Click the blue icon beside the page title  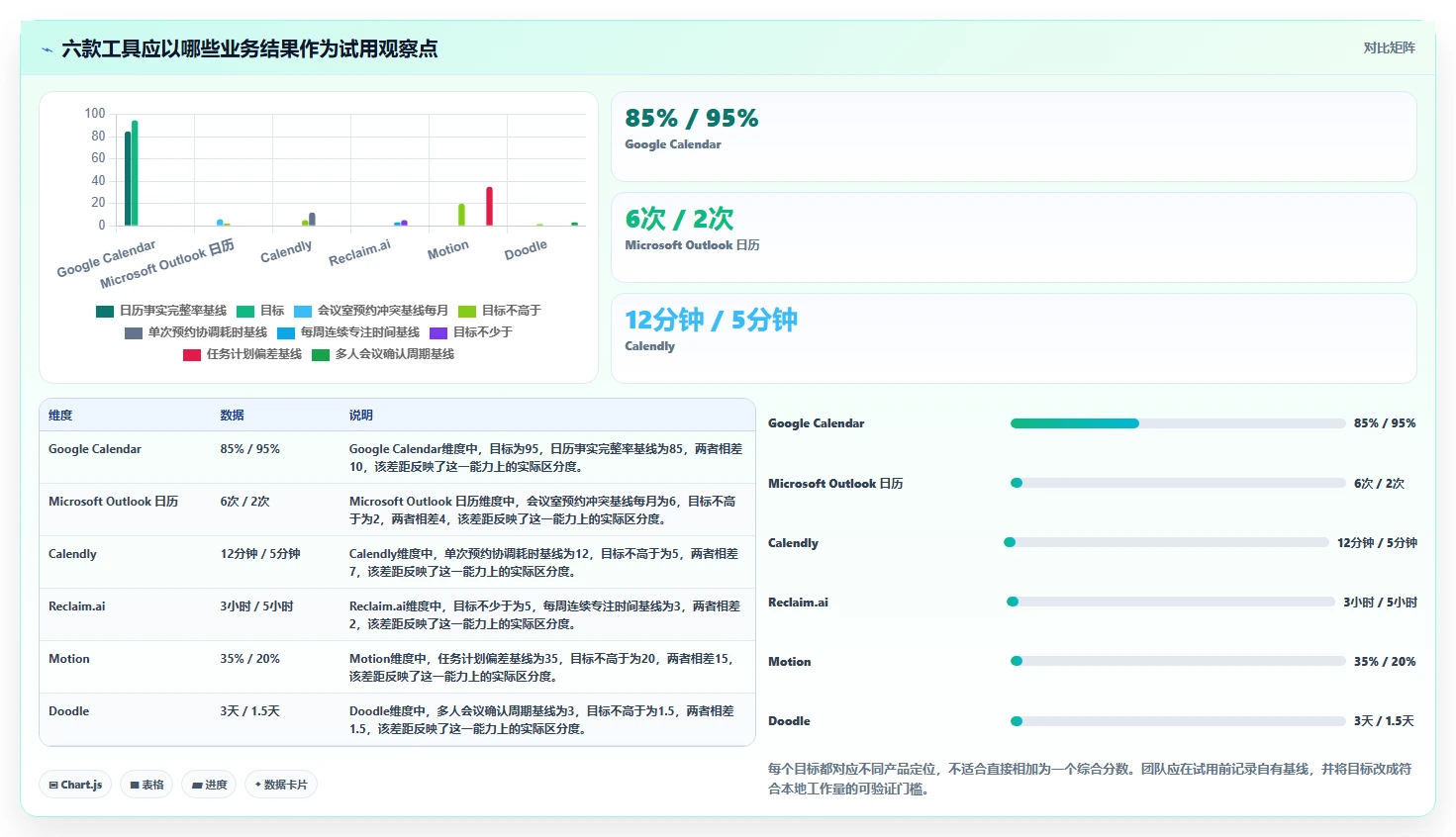click(x=47, y=49)
